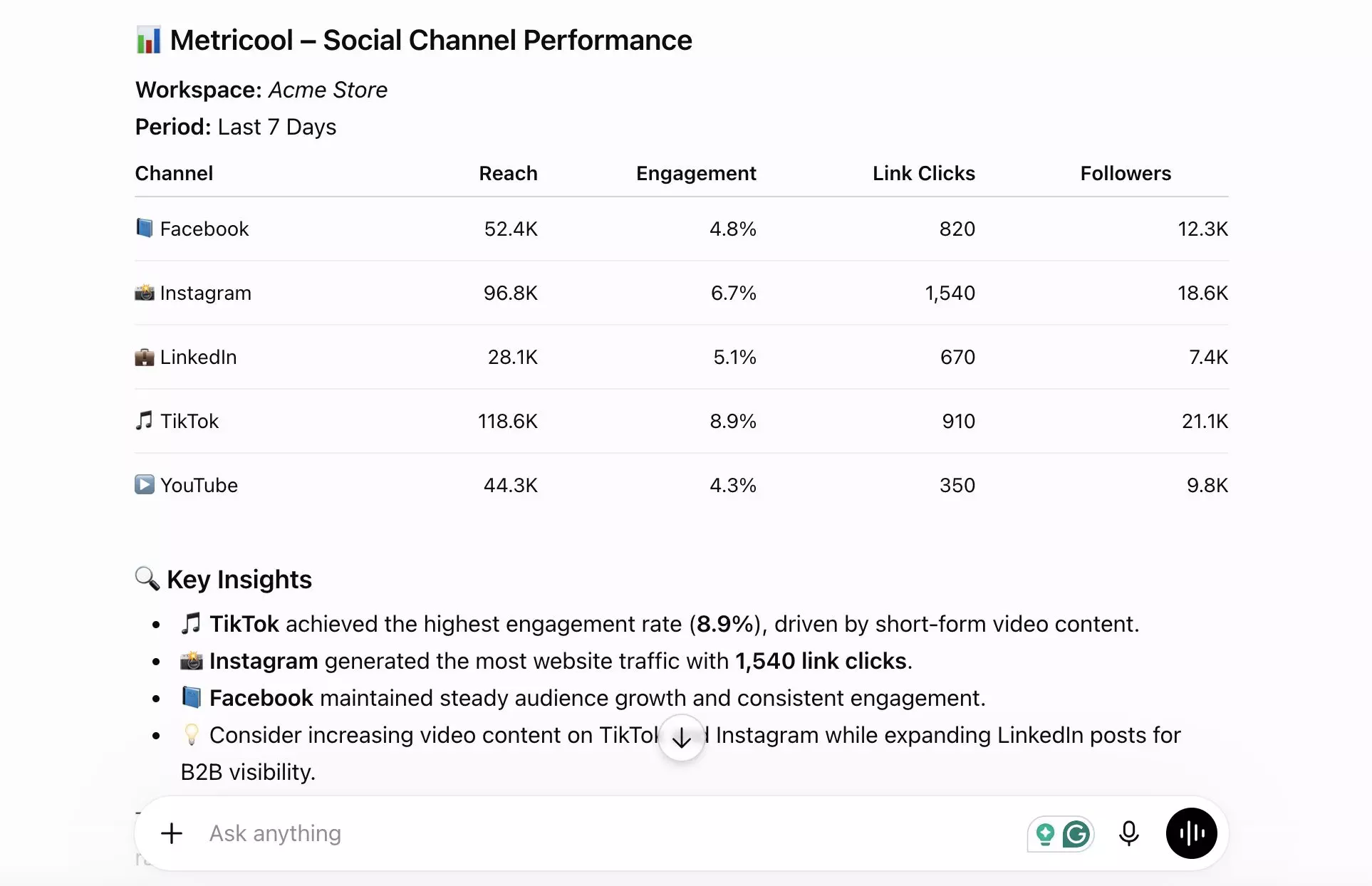Click LinkedIn reach value 28.1K
Screen dimensions: 1372x886
(513, 357)
